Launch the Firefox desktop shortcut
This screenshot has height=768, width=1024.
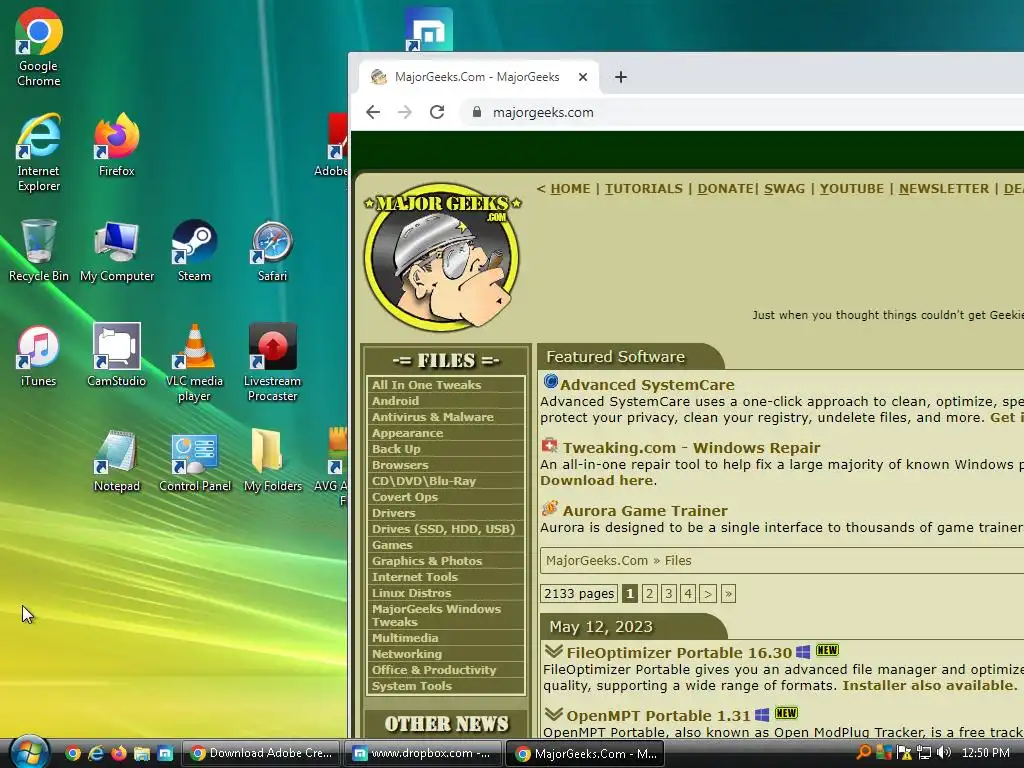click(x=116, y=145)
